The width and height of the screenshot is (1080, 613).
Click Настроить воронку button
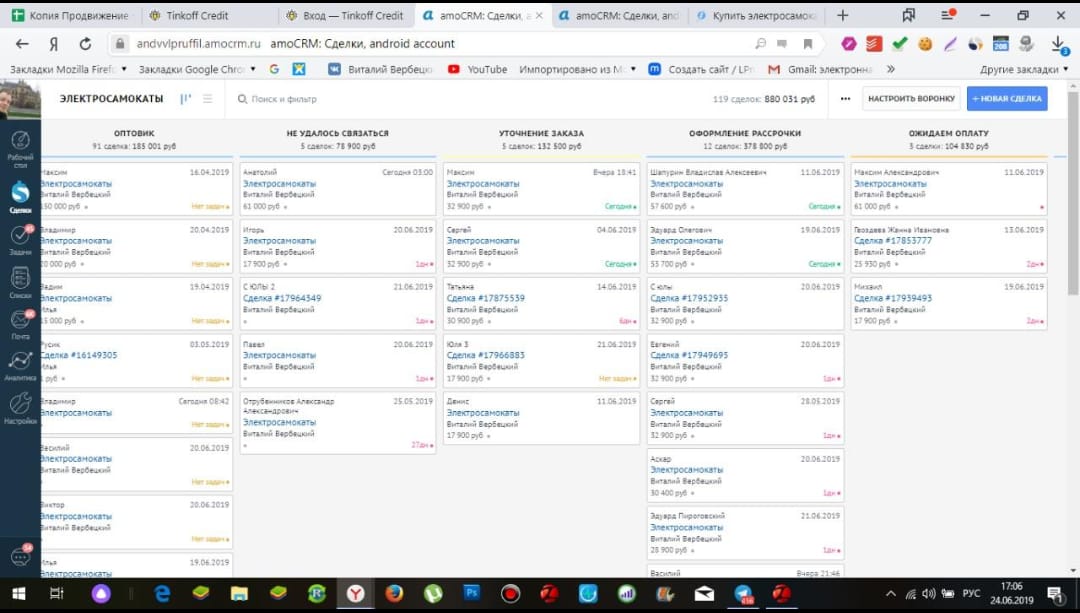coord(910,99)
